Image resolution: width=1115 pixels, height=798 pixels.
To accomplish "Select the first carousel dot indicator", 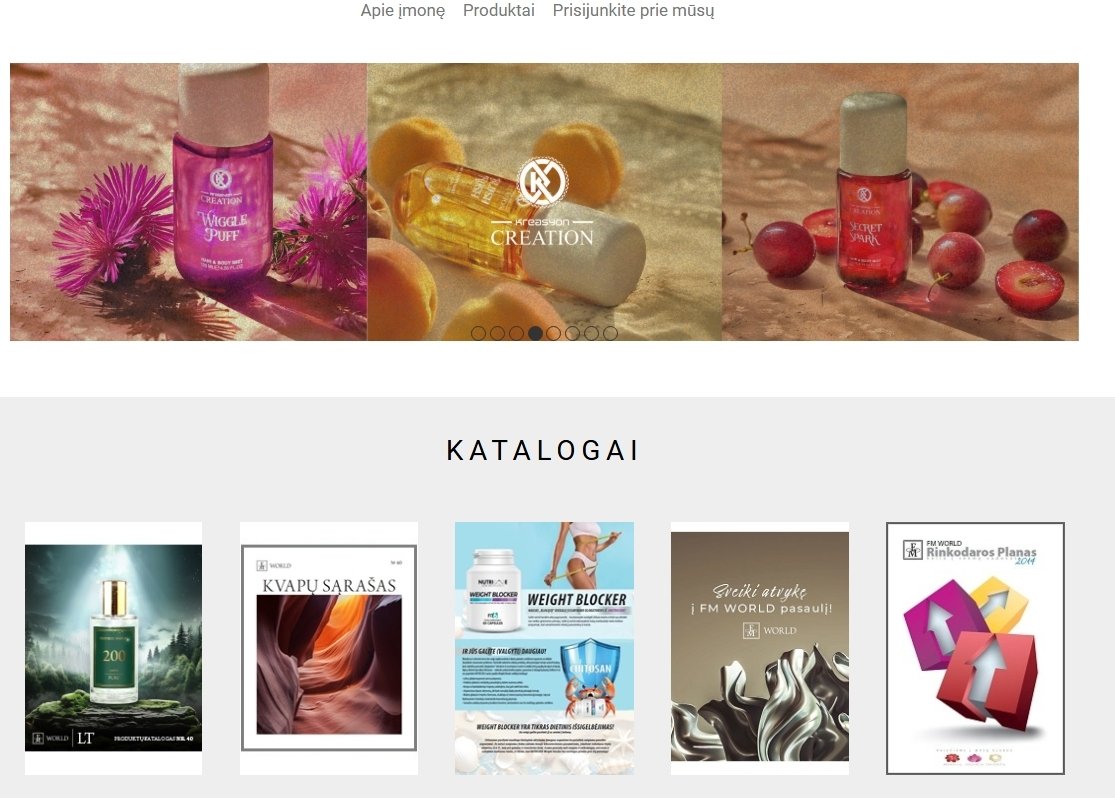I will 479,333.
